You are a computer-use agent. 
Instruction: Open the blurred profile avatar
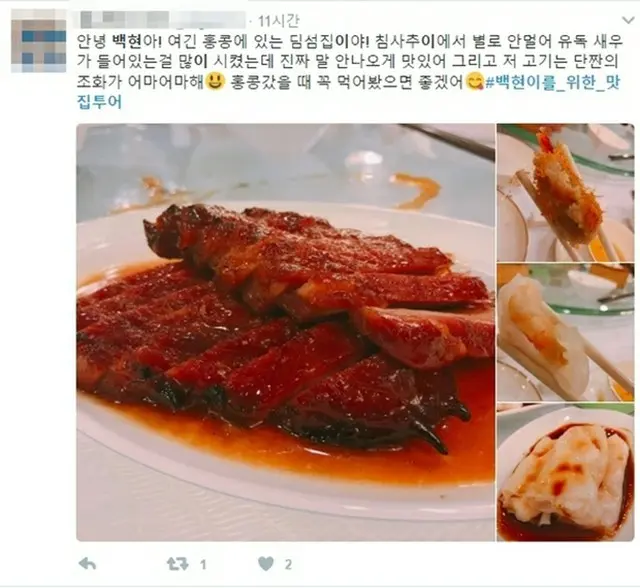pos(39,41)
